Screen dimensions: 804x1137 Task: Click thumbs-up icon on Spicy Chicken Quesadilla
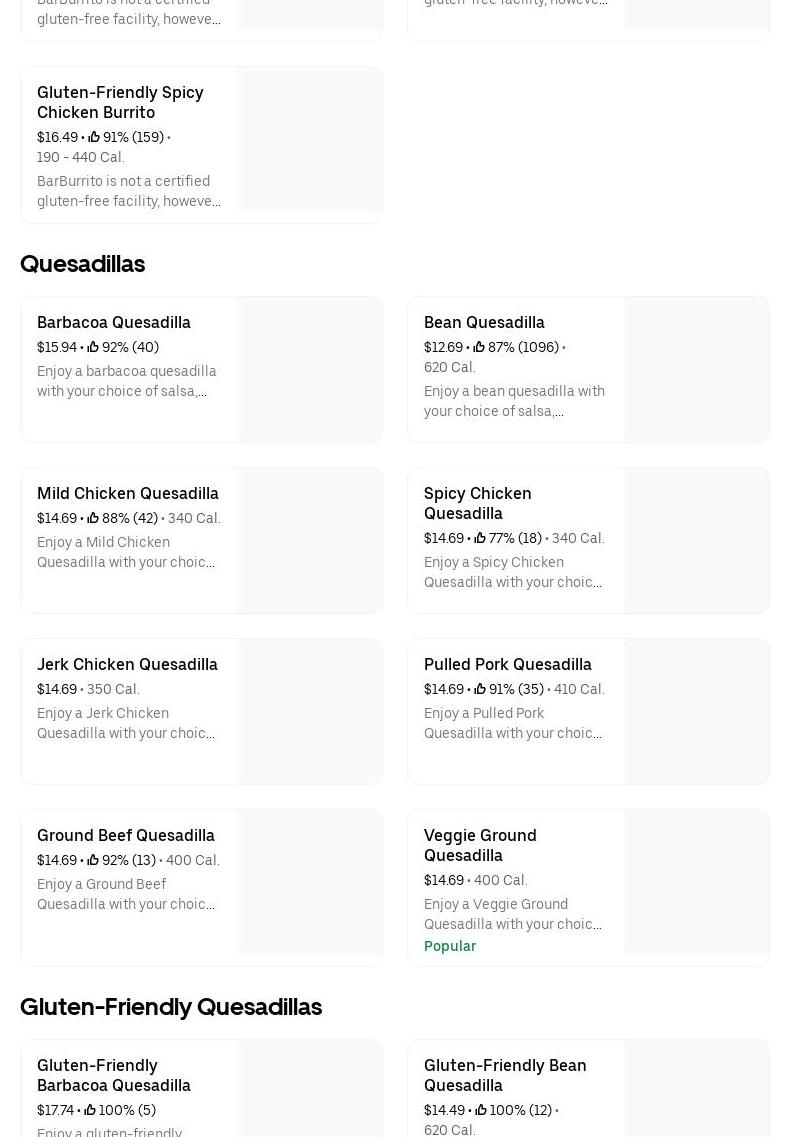(x=480, y=539)
